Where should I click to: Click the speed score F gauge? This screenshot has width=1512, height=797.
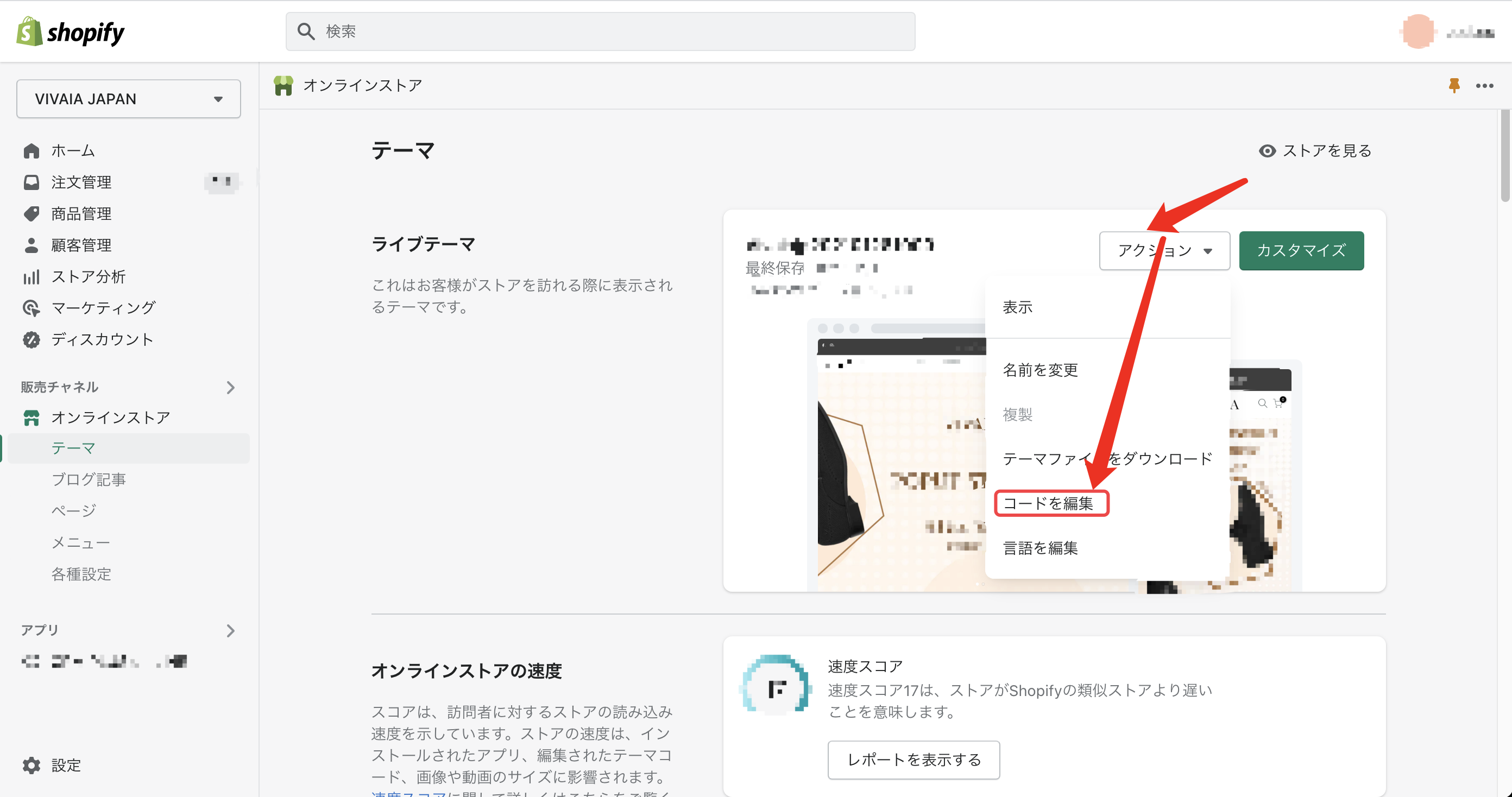pos(777,684)
